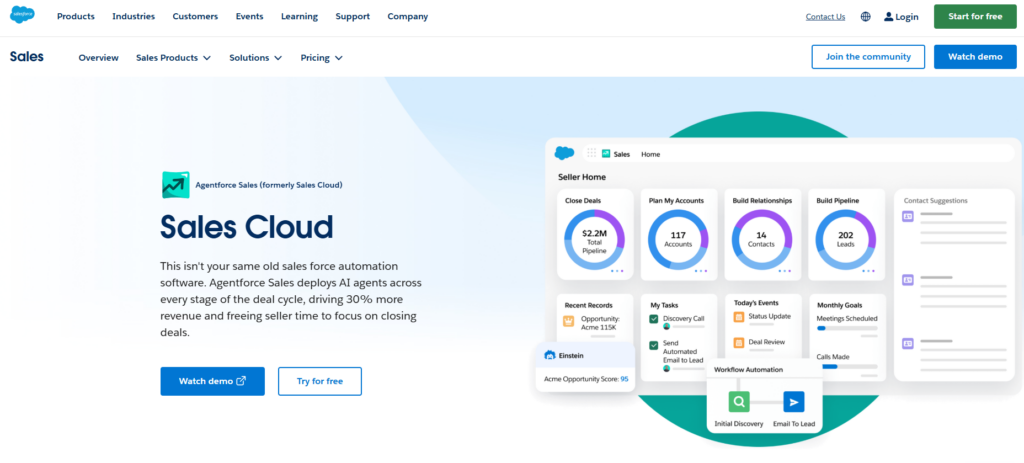
Task: Click the Initial Discovery search icon
Action: click(739, 402)
